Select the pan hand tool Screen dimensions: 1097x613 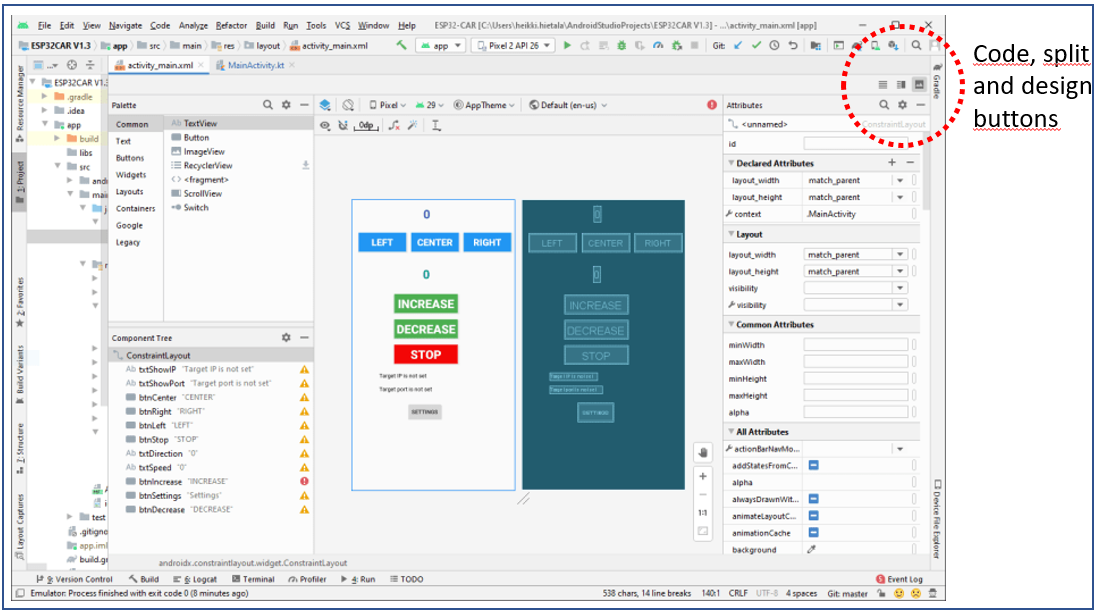tap(703, 452)
